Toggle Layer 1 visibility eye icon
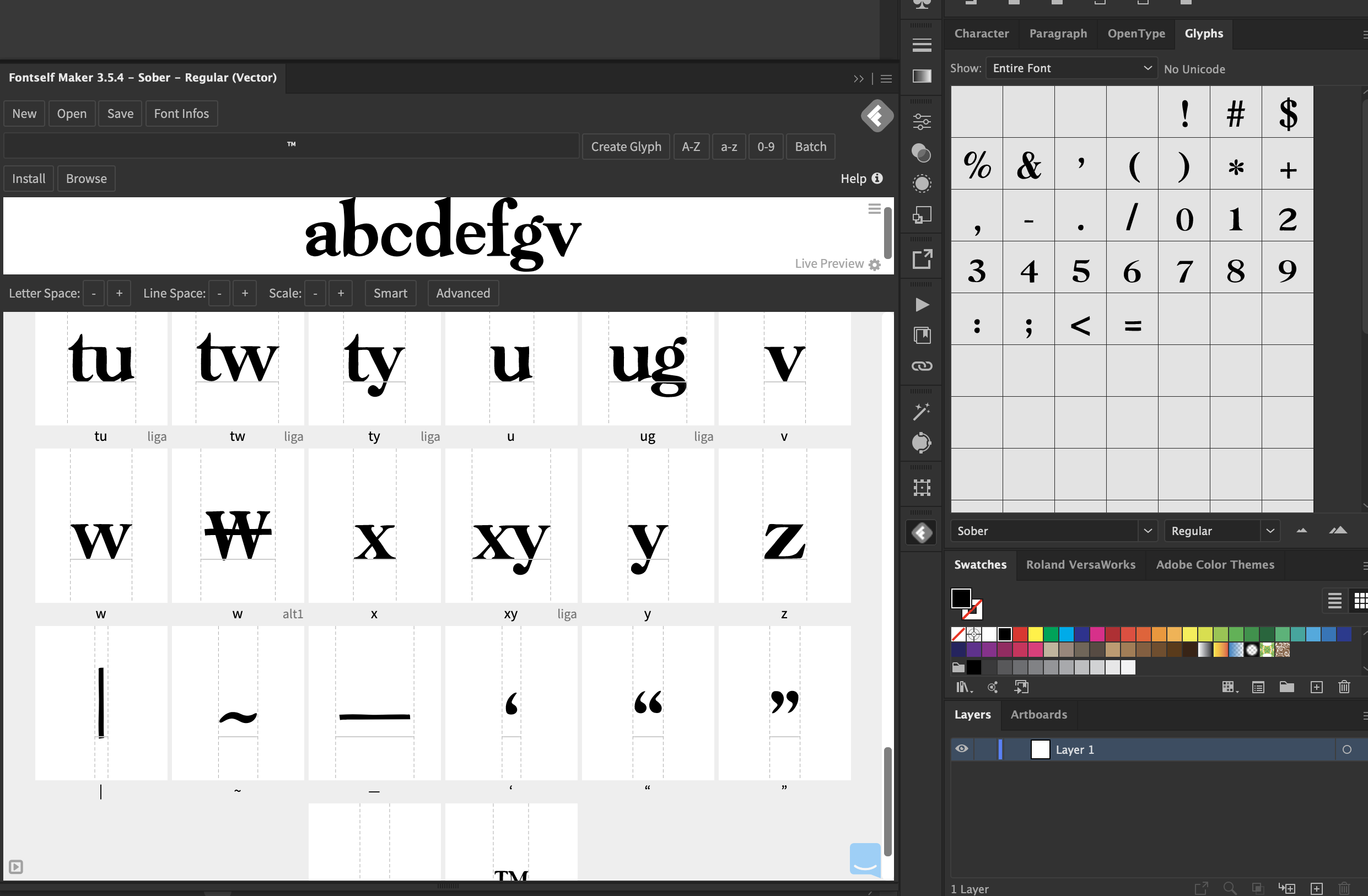1368x896 pixels. [x=961, y=749]
